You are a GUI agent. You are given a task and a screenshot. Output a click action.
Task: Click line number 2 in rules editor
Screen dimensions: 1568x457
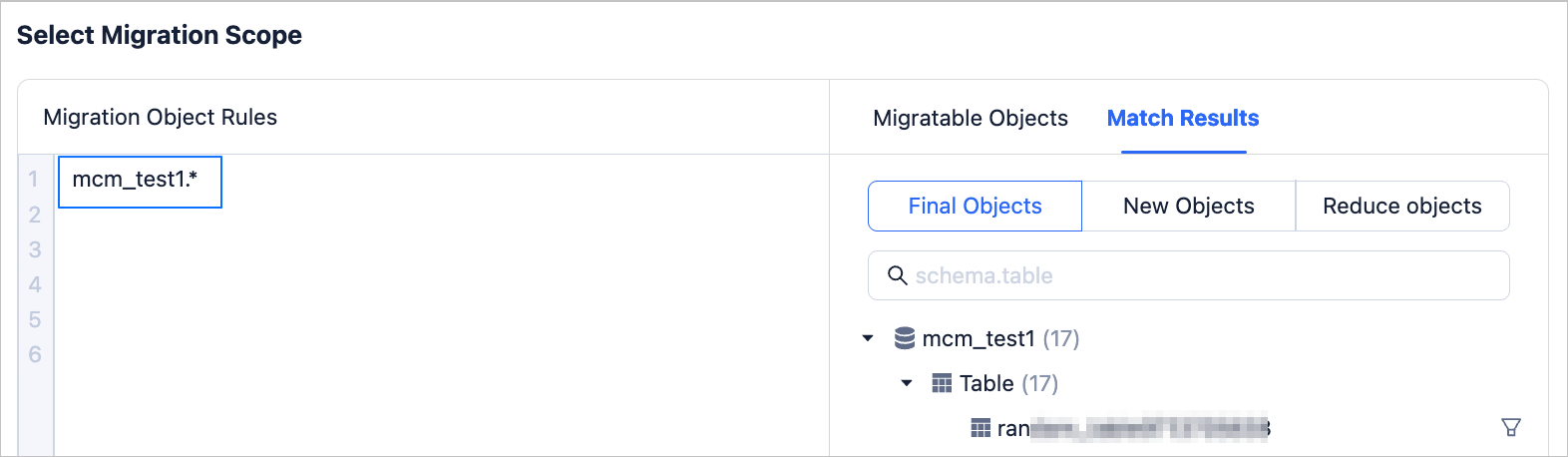click(x=35, y=215)
